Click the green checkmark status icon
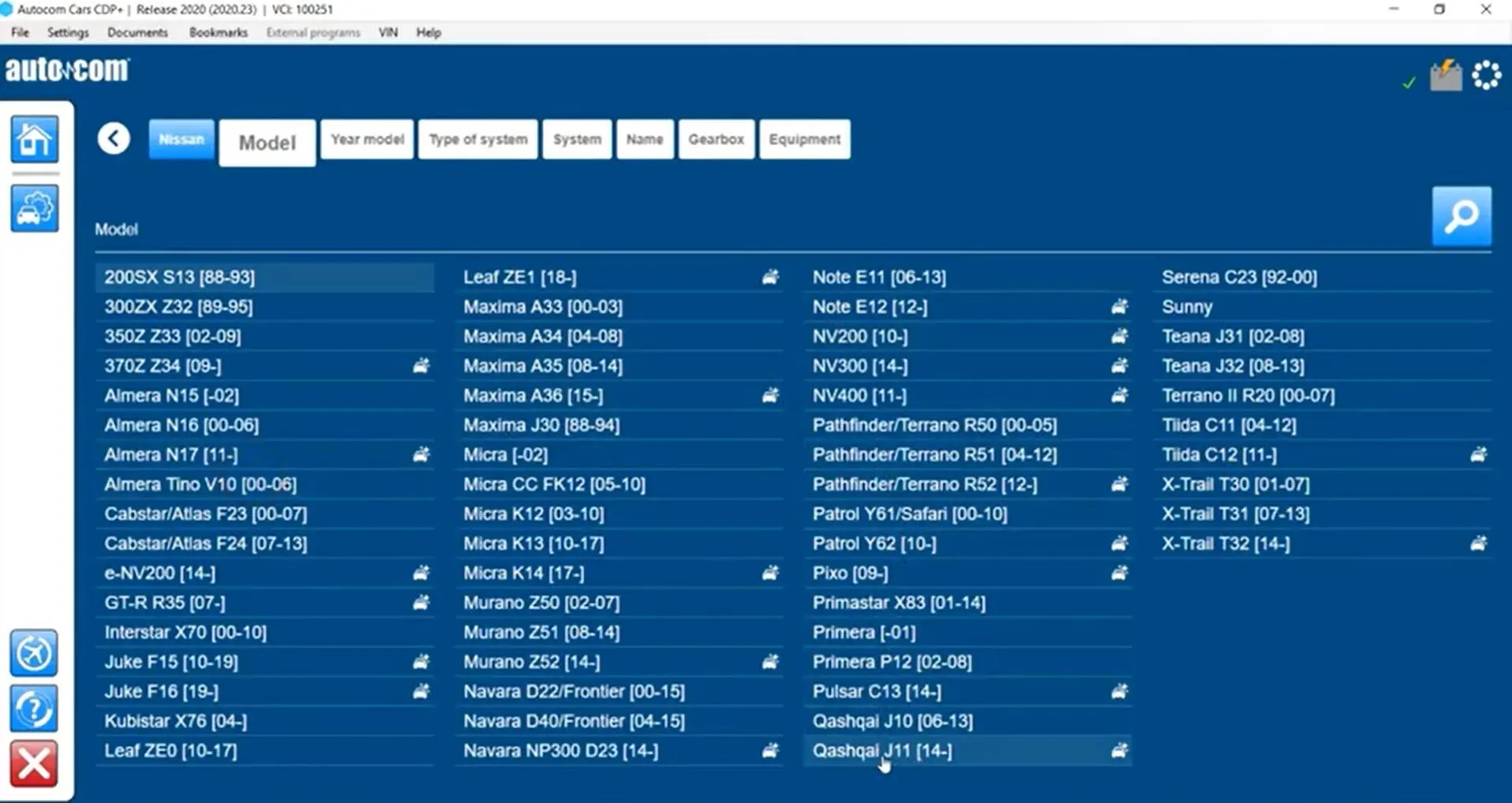Image resolution: width=1512 pixels, height=803 pixels. tap(1409, 82)
